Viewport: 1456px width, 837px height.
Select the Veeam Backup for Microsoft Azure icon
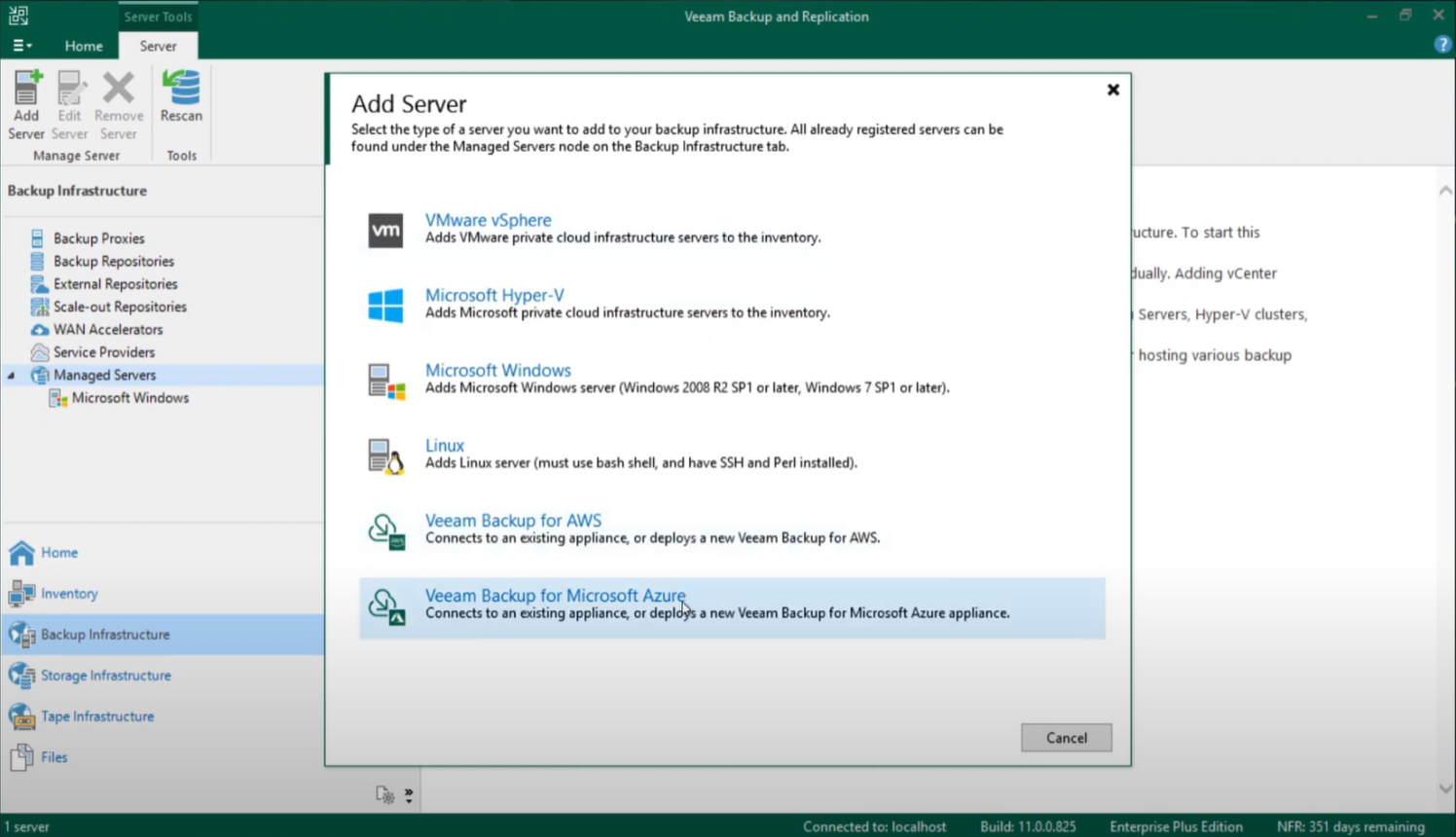click(385, 605)
